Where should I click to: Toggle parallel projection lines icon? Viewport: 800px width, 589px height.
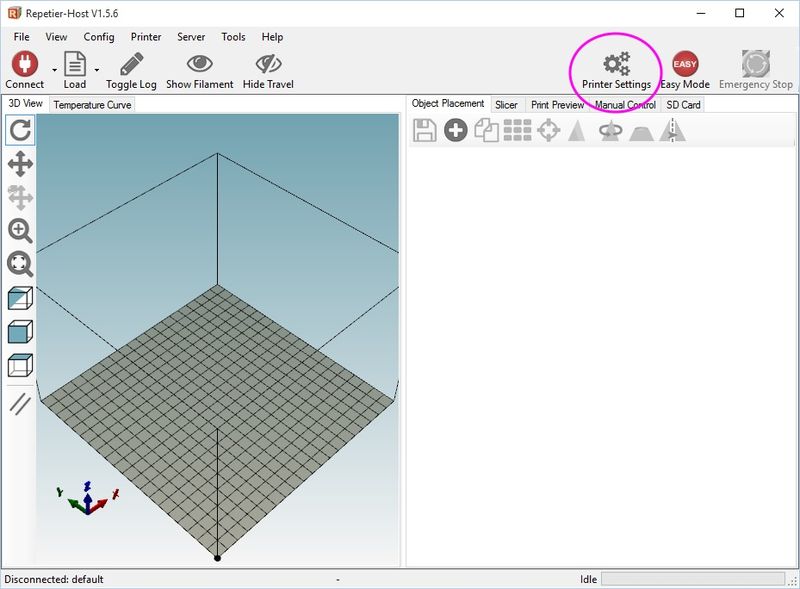point(20,404)
